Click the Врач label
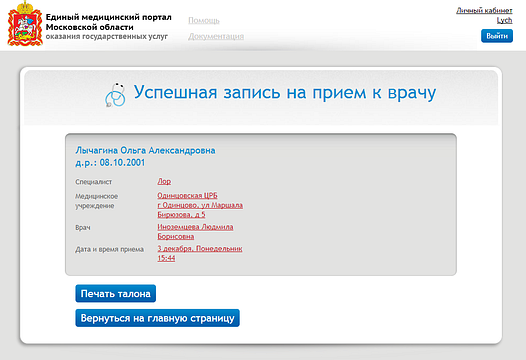Image resolution: width=526 pixels, height=360 pixels. point(83,227)
